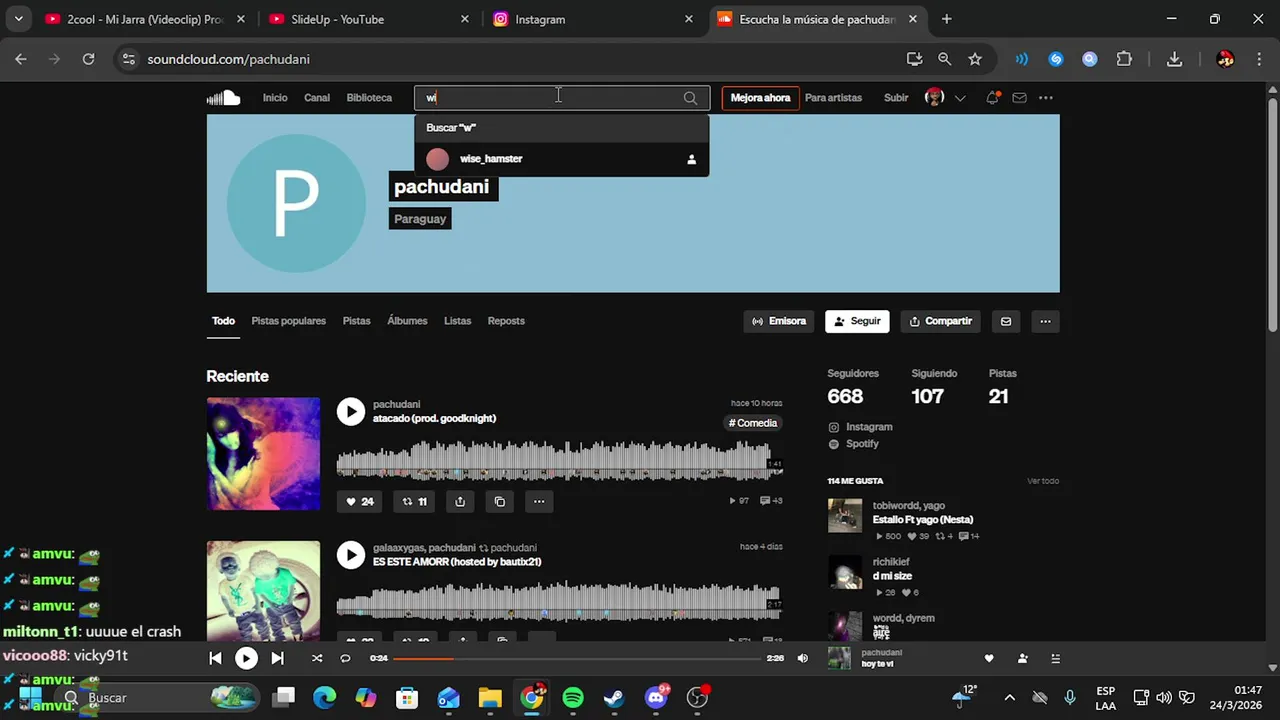
Task: Share the atacado track
Action: pos(460,501)
